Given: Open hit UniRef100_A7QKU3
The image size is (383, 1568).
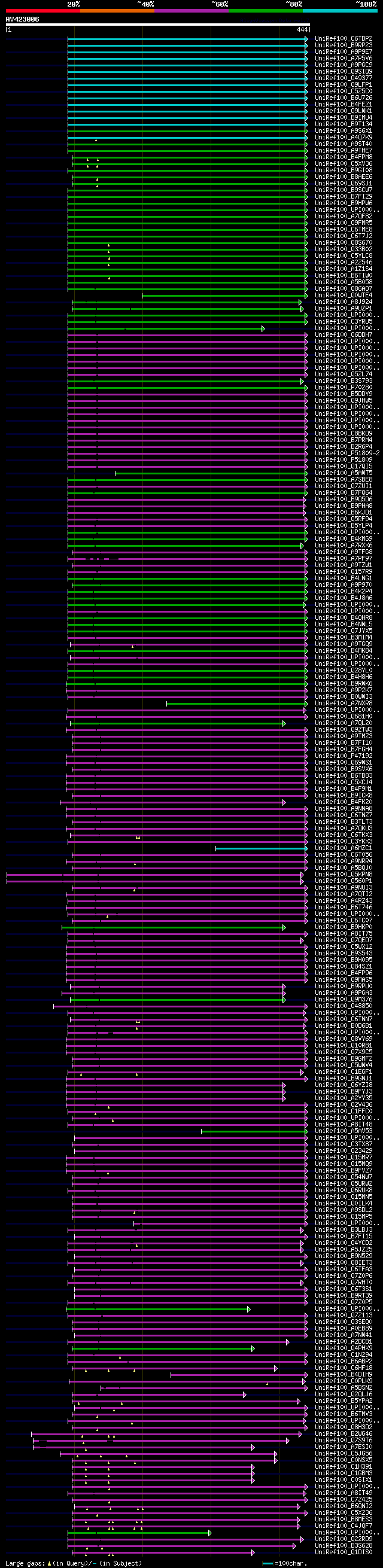Looking at the screenshot, I should tap(344, 829).
